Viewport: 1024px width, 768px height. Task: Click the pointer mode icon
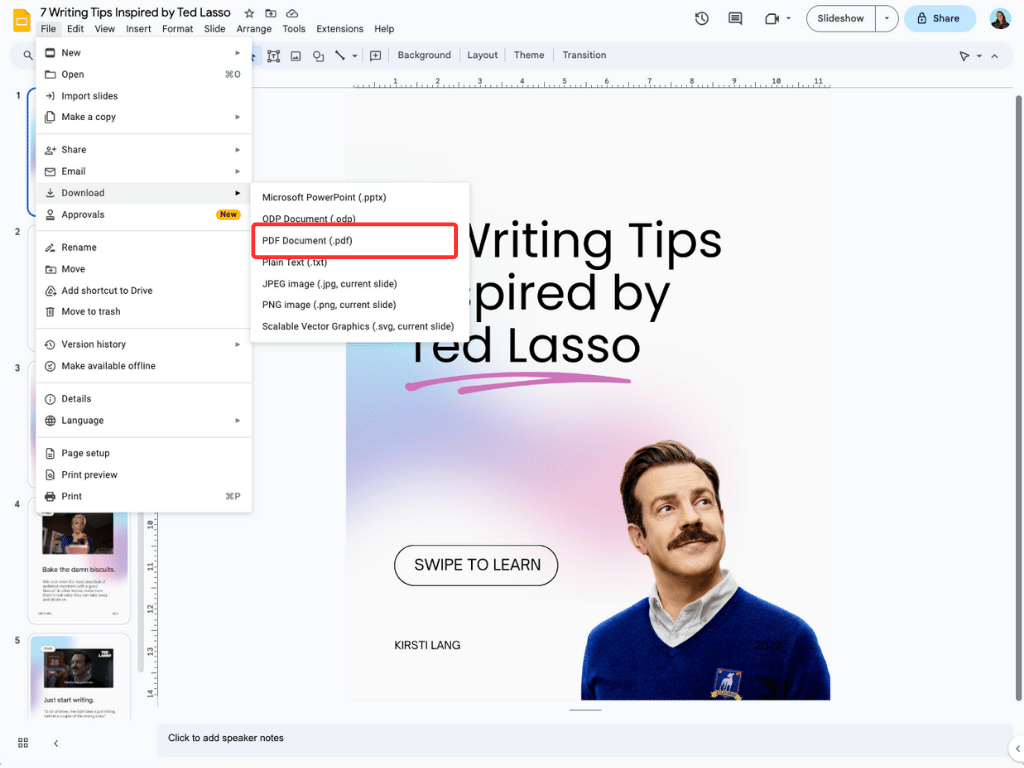(x=964, y=56)
